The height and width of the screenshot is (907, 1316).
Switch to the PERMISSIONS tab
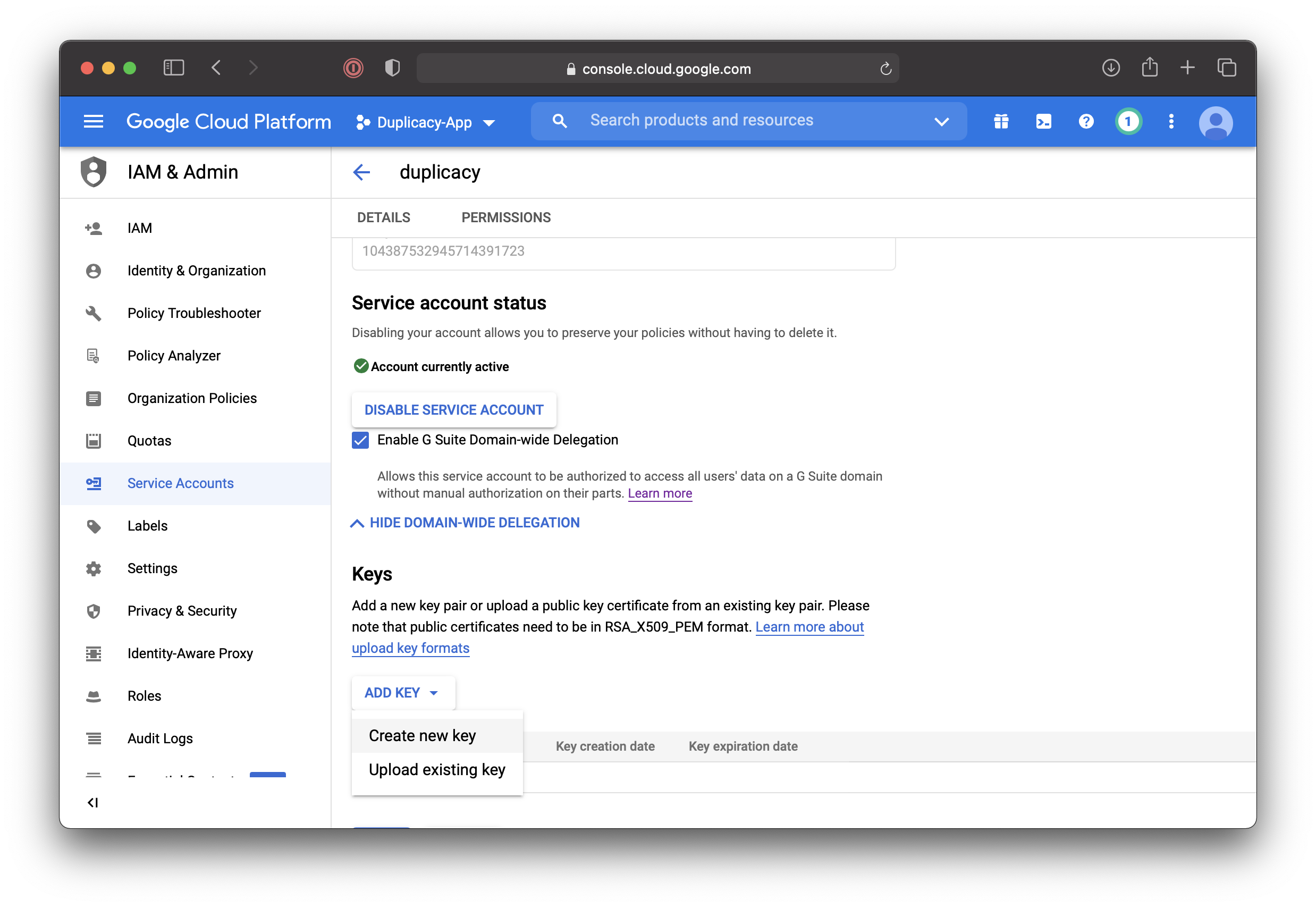pos(505,217)
